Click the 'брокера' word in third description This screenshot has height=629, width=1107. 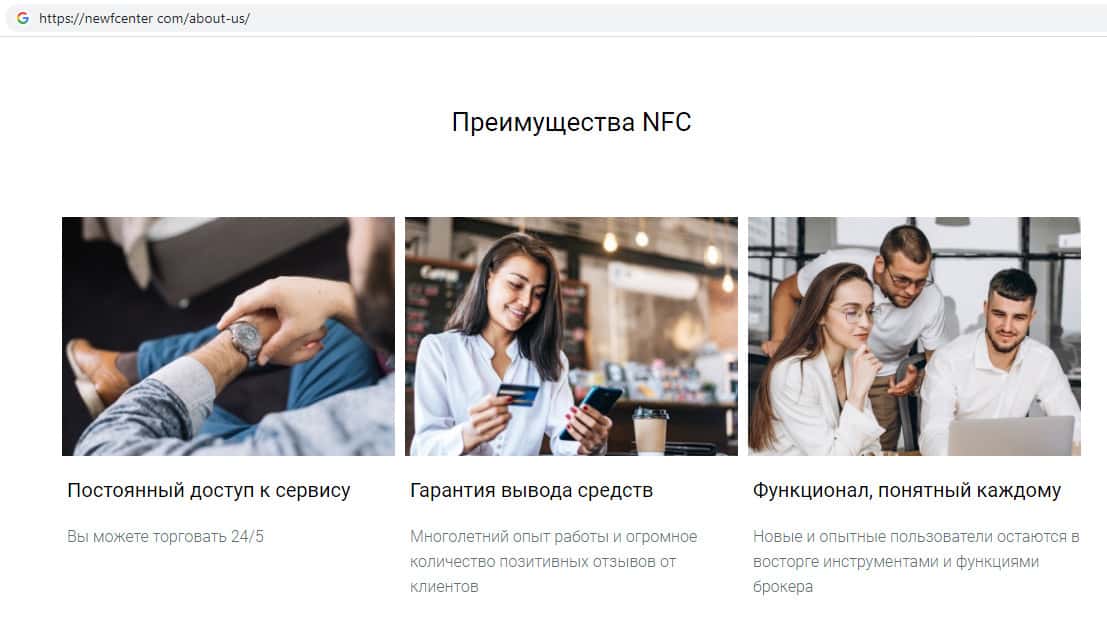tap(783, 587)
